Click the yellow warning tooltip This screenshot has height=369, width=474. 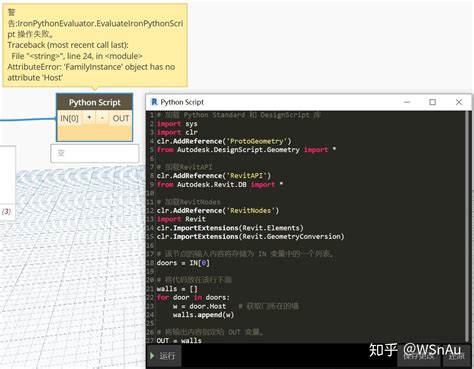pos(95,45)
